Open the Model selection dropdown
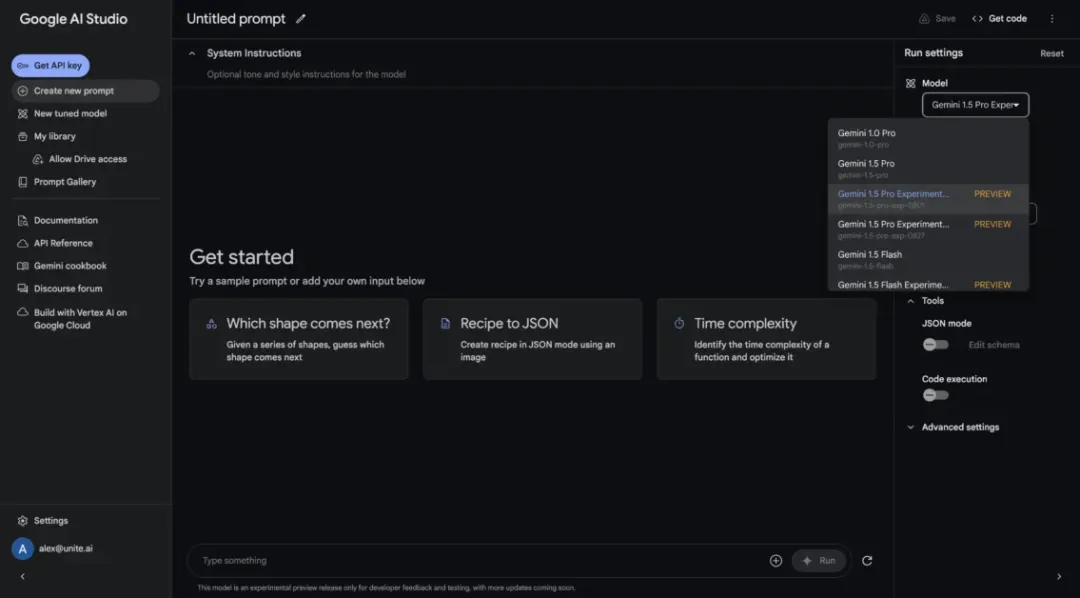This screenshot has height=598, width=1080. pos(975,105)
